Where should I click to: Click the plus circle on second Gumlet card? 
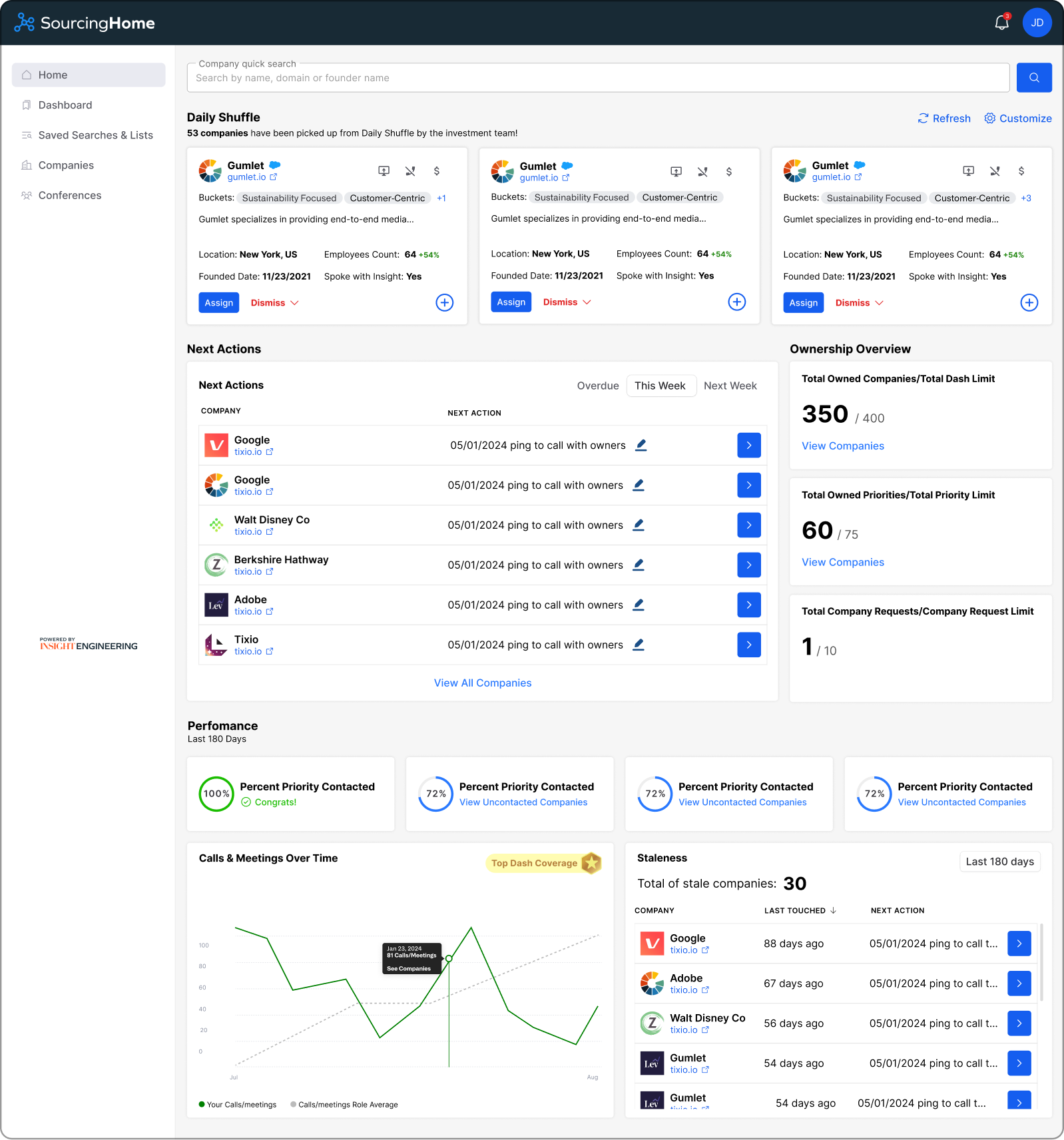point(736,302)
